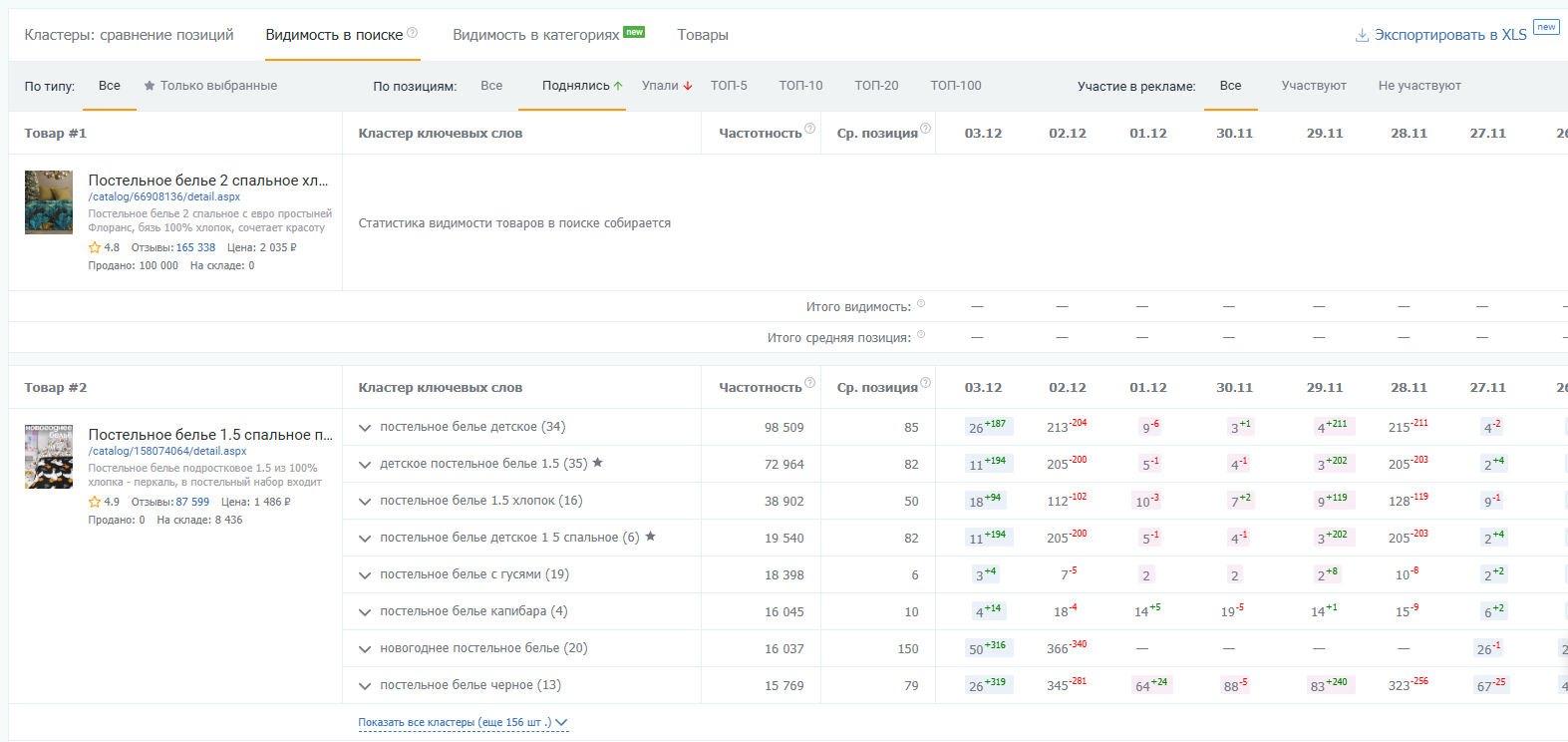
Task: Click star icon on детское постельное белье 1.5
Action: tap(598, 463)
